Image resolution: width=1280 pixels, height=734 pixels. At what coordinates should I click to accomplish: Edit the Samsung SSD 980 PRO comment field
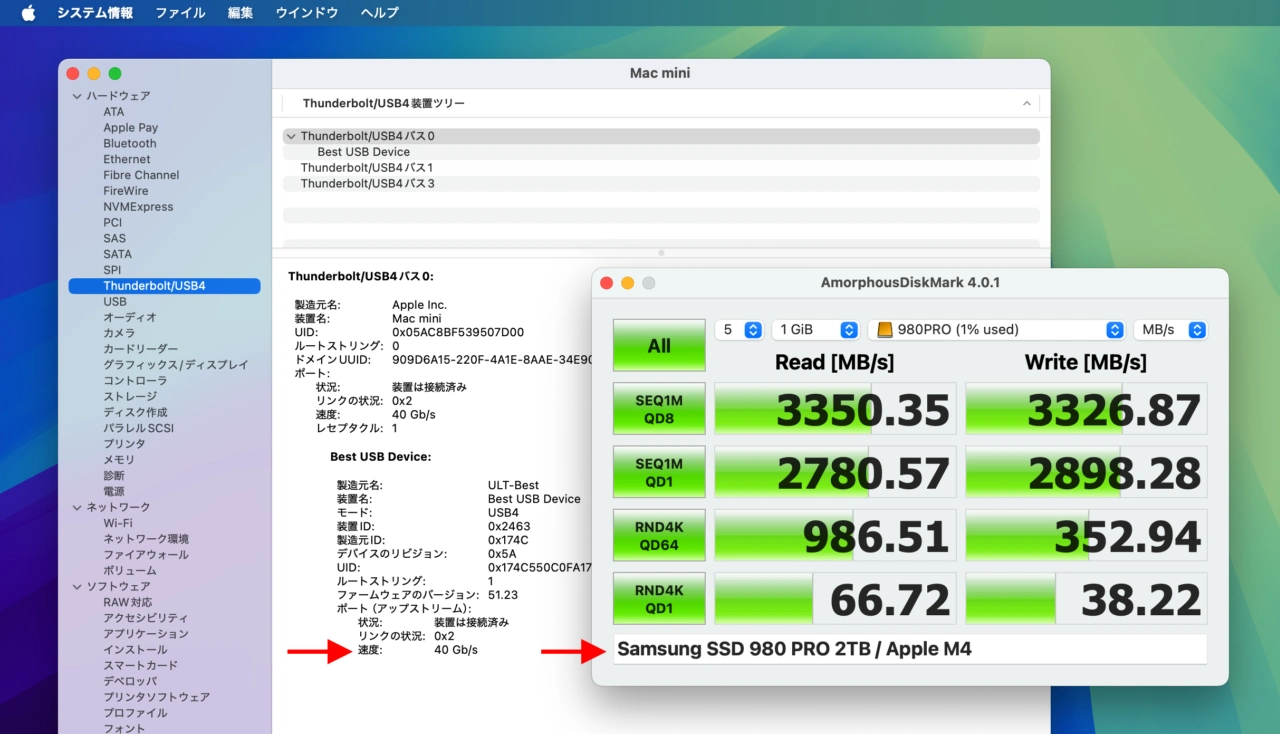coord(910,649)
